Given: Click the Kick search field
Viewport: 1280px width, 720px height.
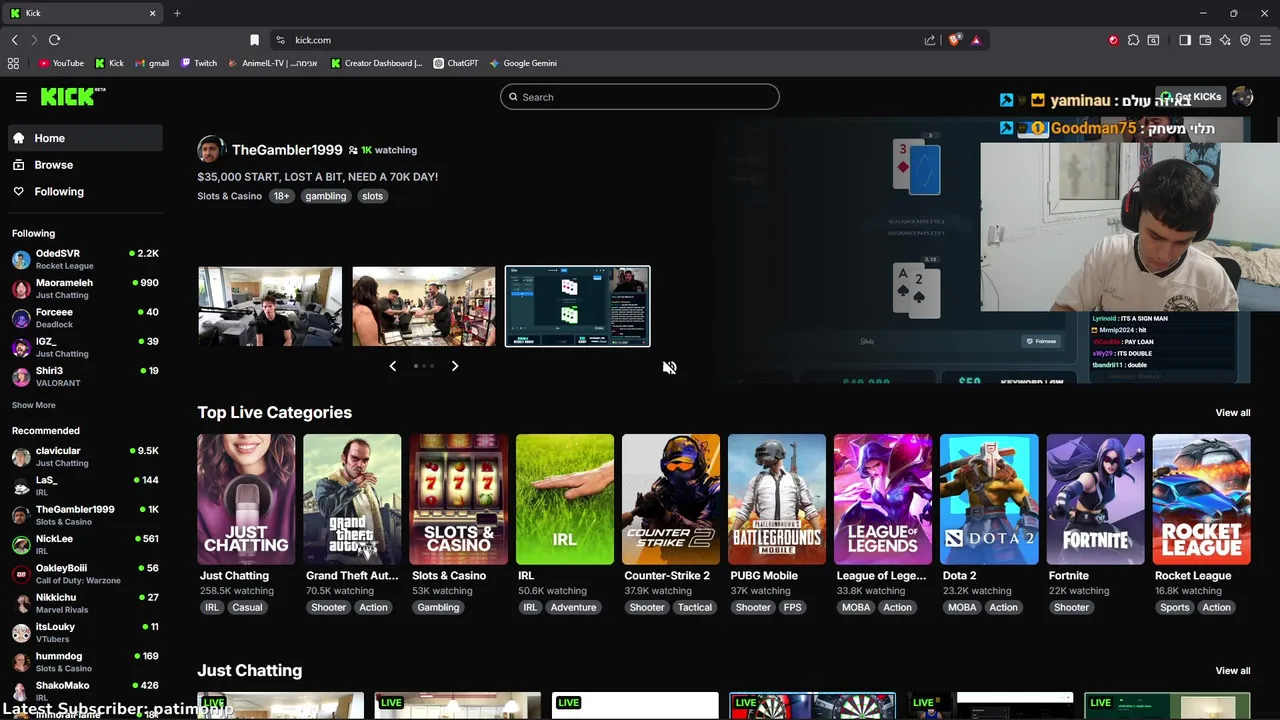Looking at the screenshot, I should pyautogui.click(x=640, y=97).
